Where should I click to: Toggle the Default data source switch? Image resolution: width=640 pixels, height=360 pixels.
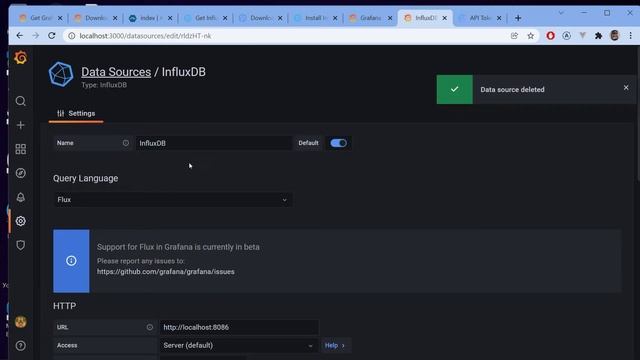pyautogui.click(x=338, y=143)
